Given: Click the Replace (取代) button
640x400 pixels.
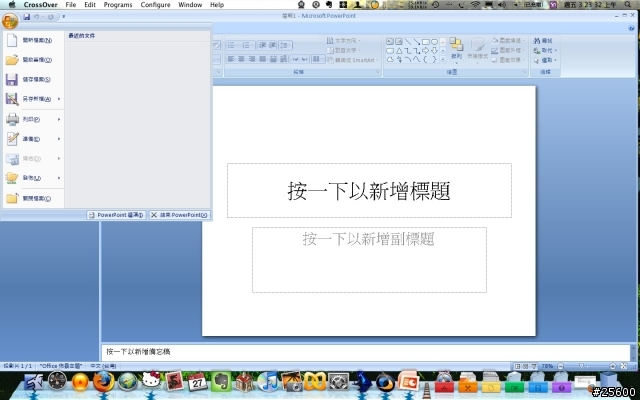Looking at the screenshot, I should click(545, 50).
